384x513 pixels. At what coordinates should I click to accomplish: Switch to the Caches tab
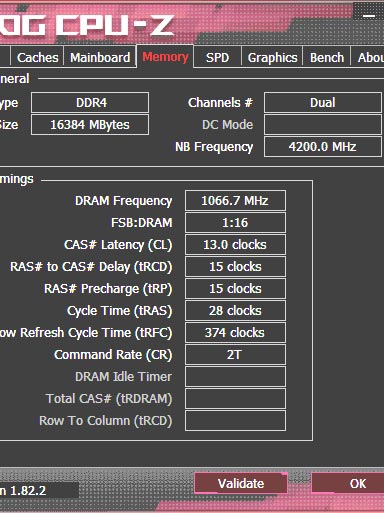coord(37,57)
